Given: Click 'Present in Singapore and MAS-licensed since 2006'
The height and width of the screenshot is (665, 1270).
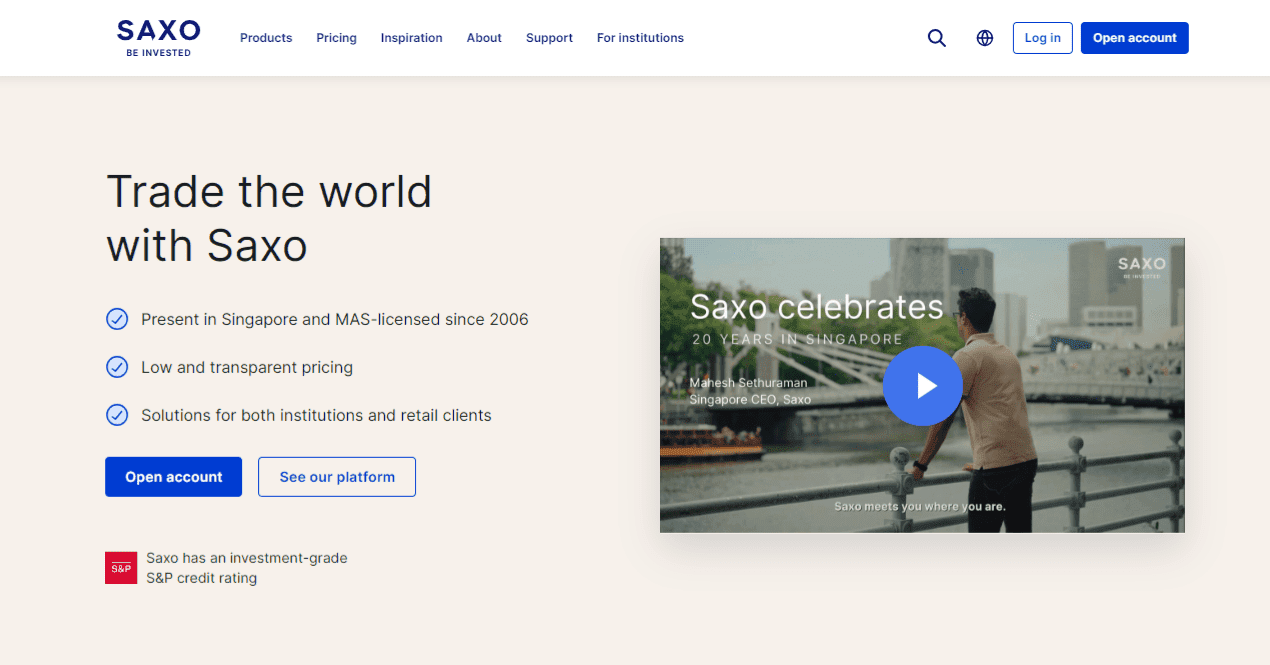Looking at the screenshot, I should [x=334, y=320].
